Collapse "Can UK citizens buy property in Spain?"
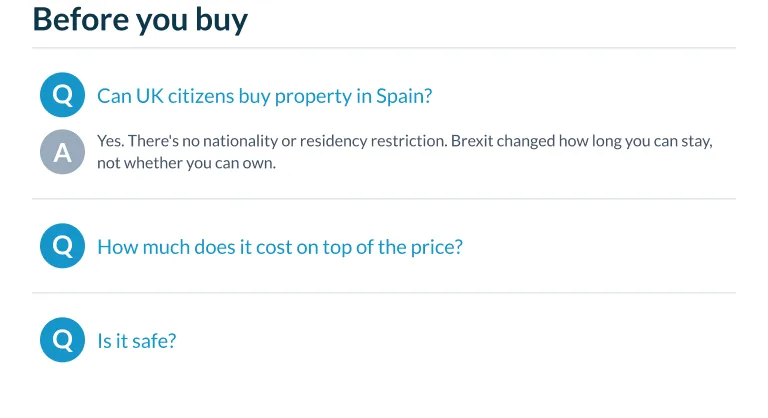This screenshot has width=768, height=418. (x=264, y=96)
